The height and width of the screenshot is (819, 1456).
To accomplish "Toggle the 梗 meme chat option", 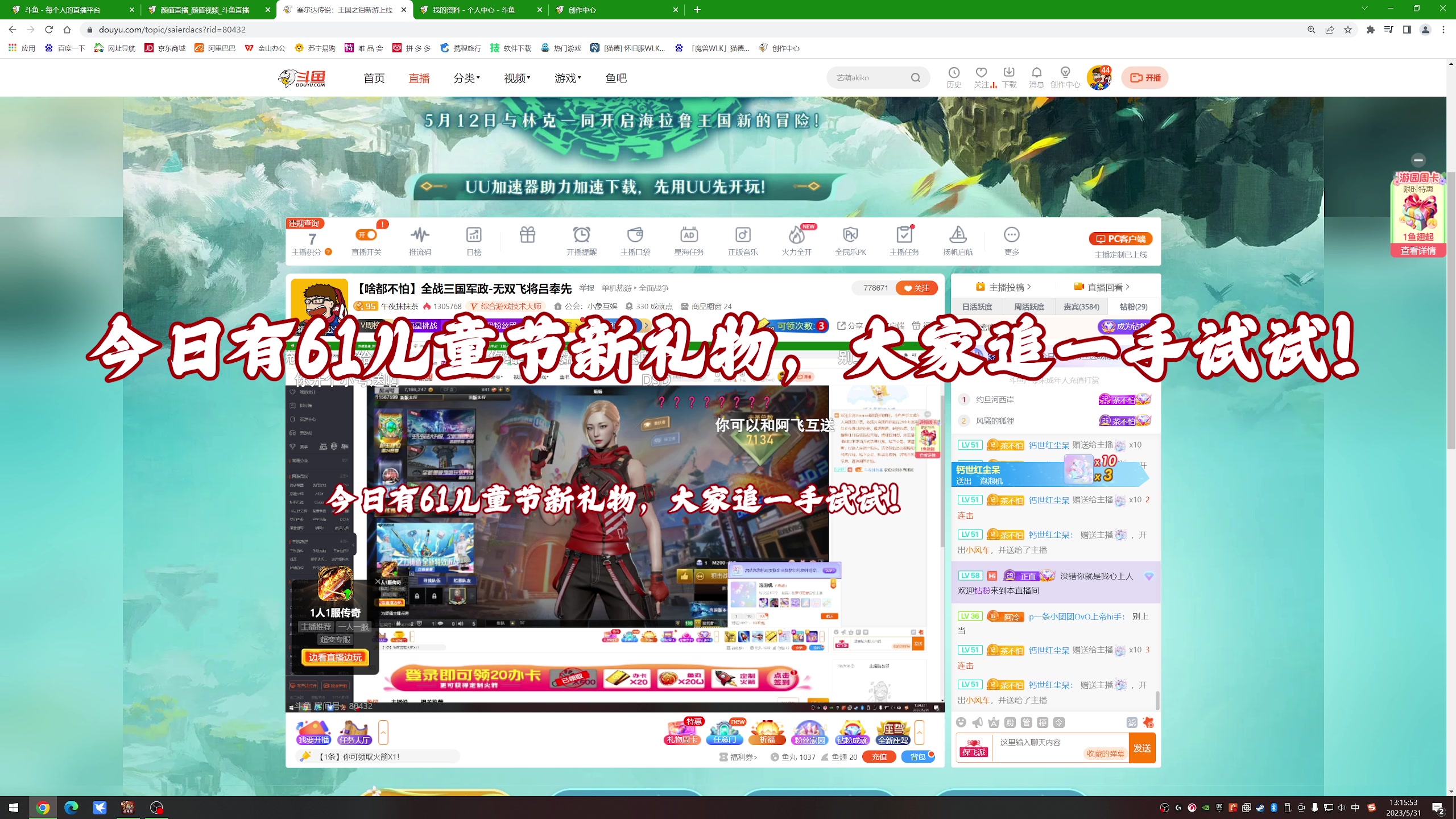I will (1043, 722).
